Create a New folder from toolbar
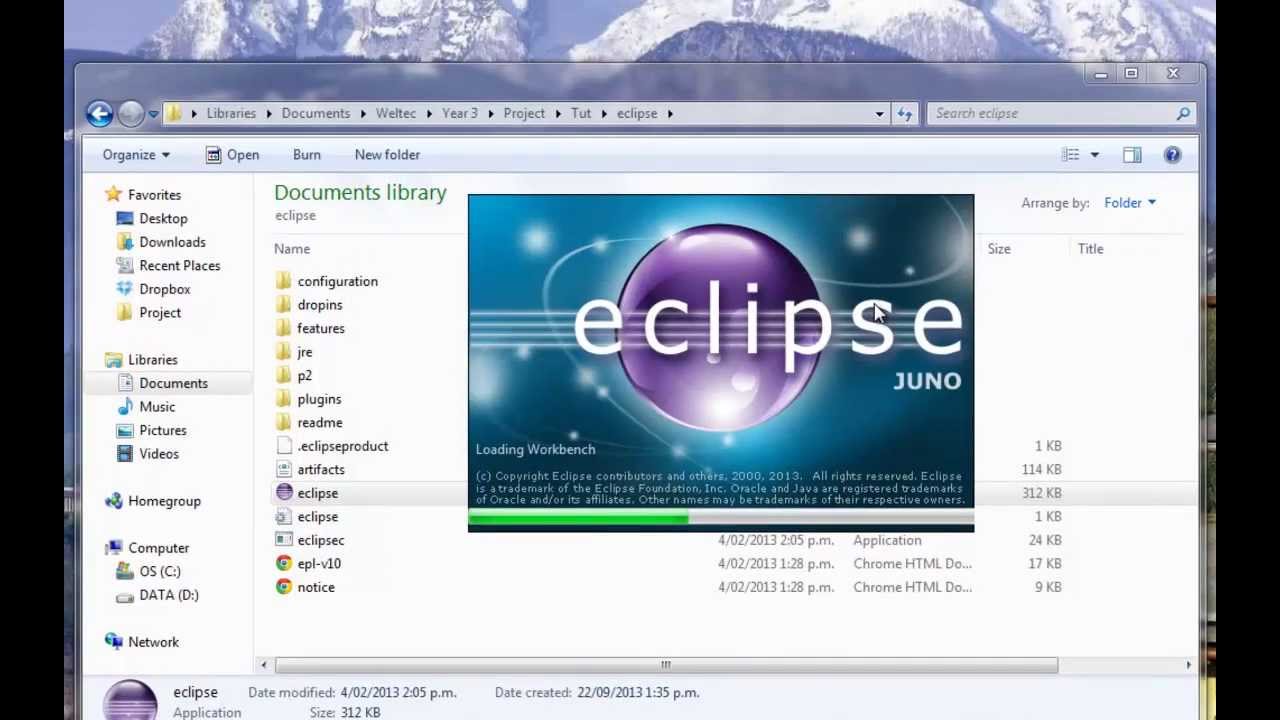The width and height of the screenshot is (1280, 720). click(x=387, y=155)
